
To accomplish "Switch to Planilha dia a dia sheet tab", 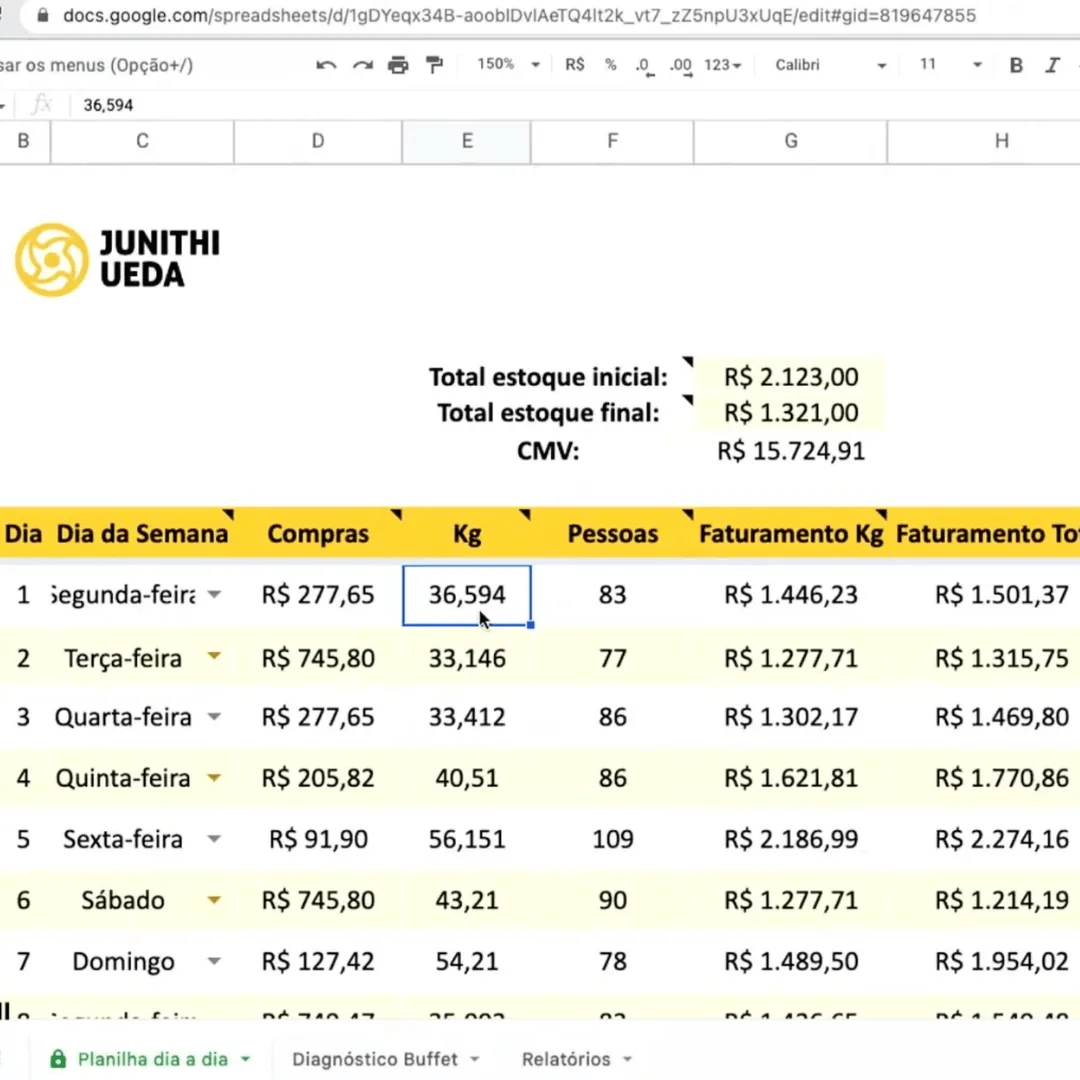I will click(x=152, y=1059).
